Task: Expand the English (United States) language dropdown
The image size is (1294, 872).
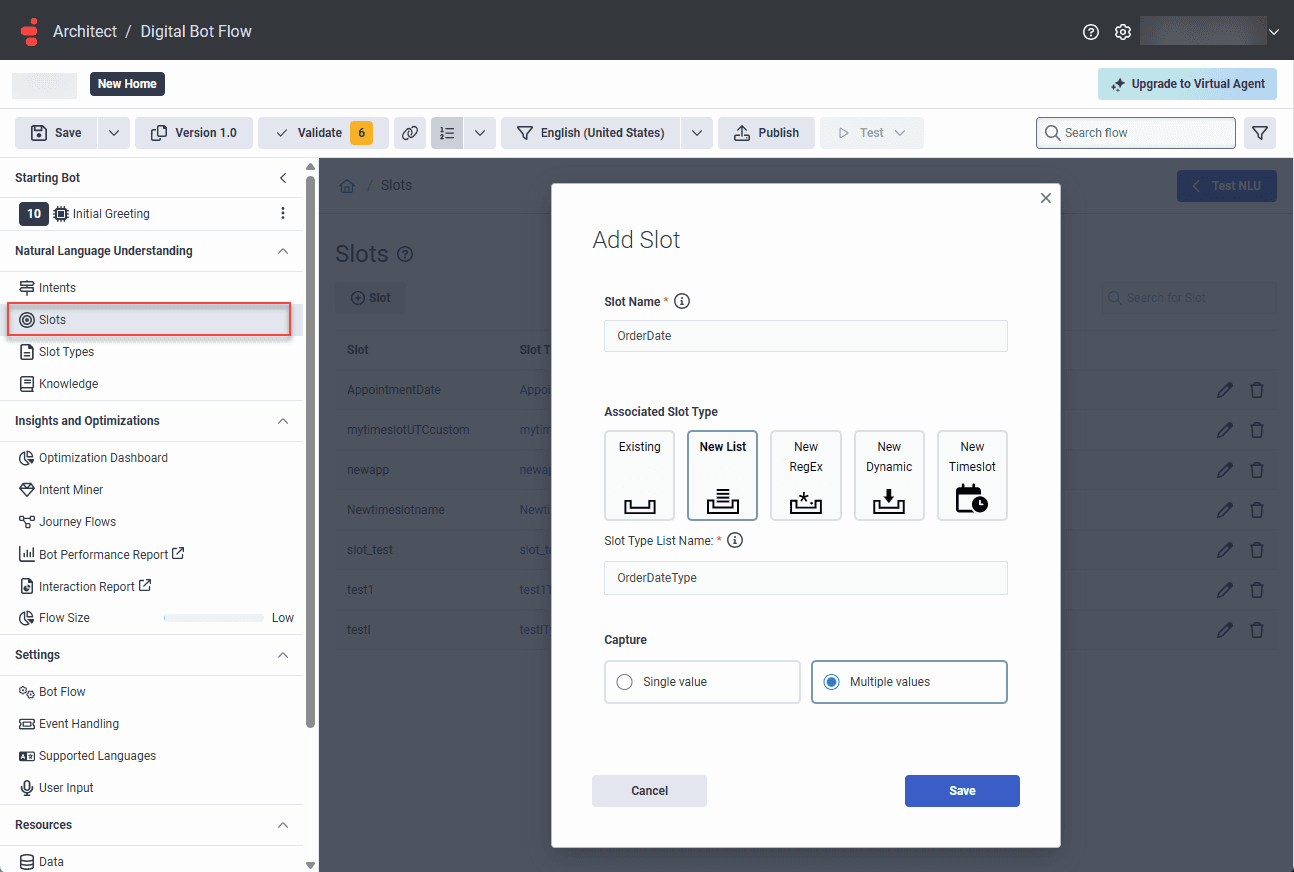Action: point(697,133)
